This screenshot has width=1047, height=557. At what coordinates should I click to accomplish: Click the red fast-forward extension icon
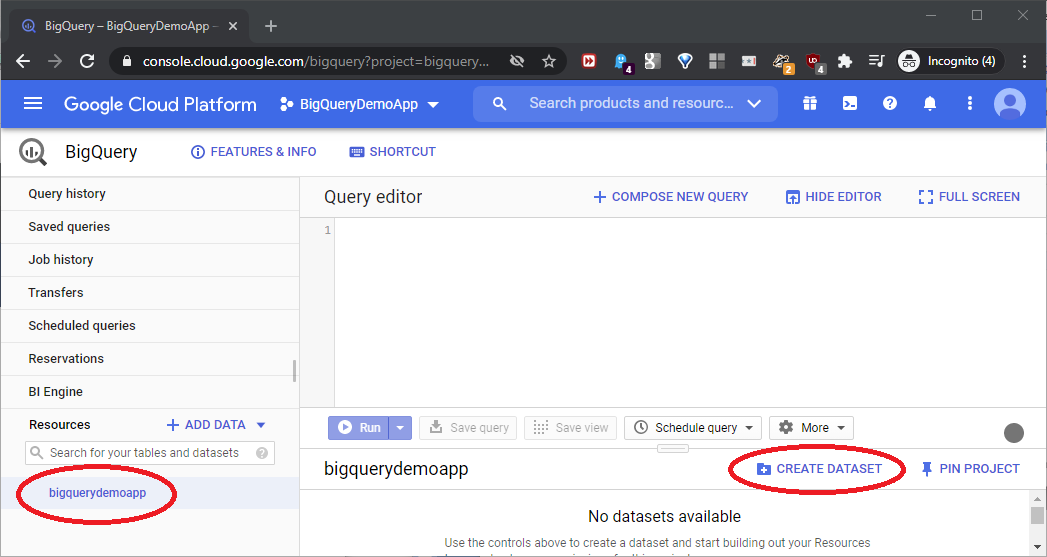589,61
